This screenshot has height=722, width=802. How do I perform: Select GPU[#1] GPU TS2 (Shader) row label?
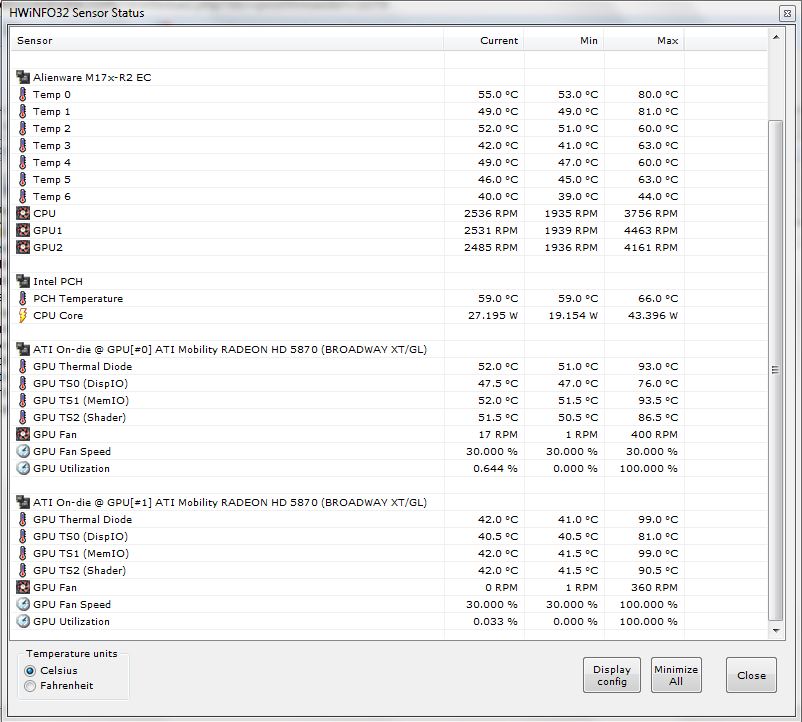point(79,570)
